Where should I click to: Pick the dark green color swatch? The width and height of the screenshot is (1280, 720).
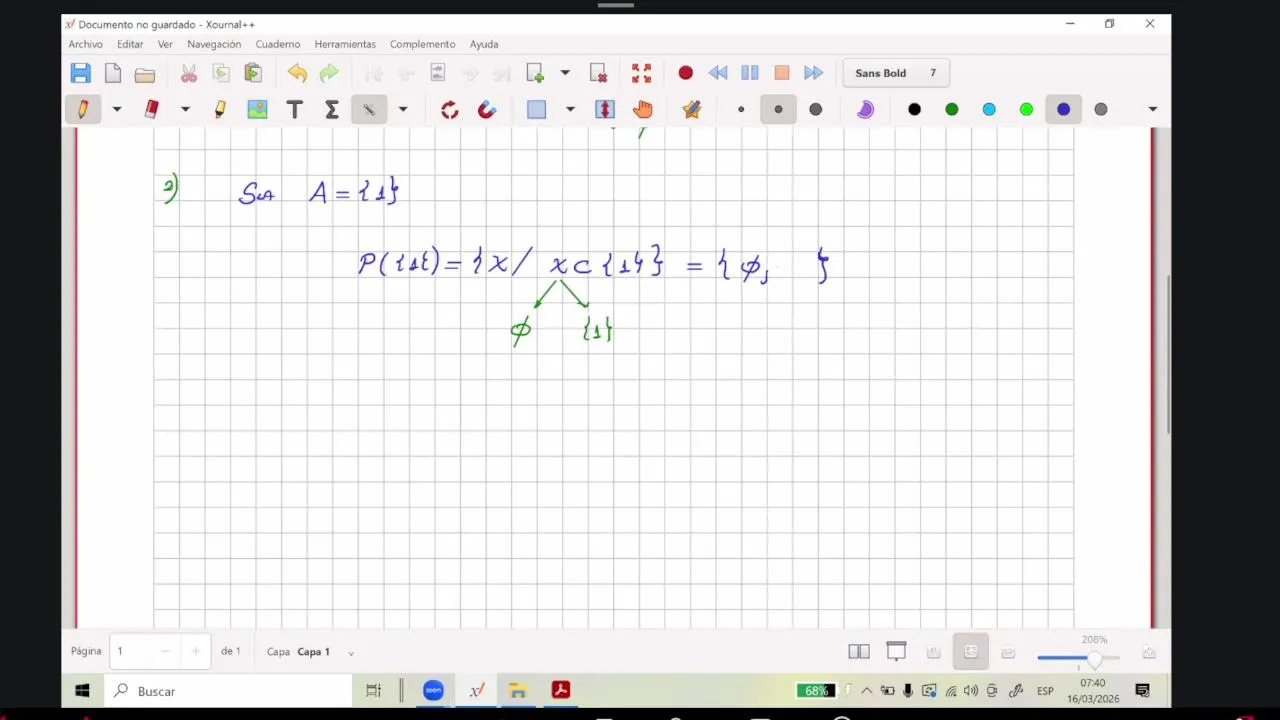tap(952, 109)
